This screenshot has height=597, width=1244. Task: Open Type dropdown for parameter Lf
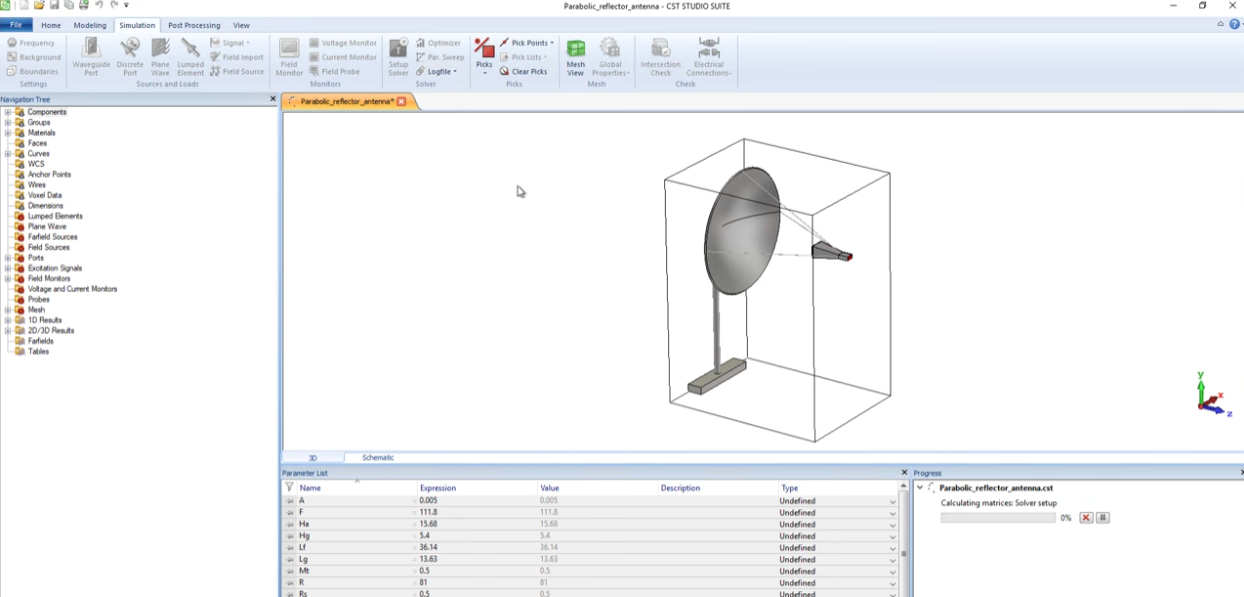[893, 548]
